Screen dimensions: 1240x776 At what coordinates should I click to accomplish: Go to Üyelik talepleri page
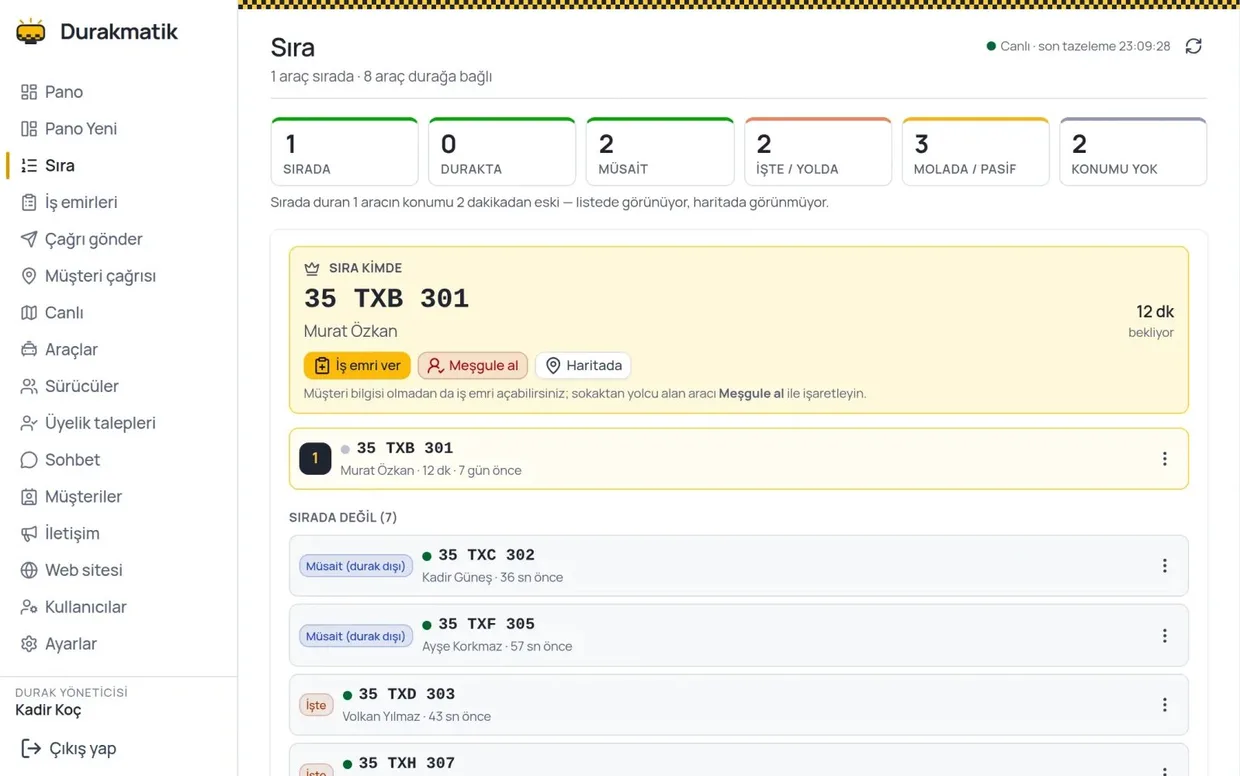[x=118, y=423]
